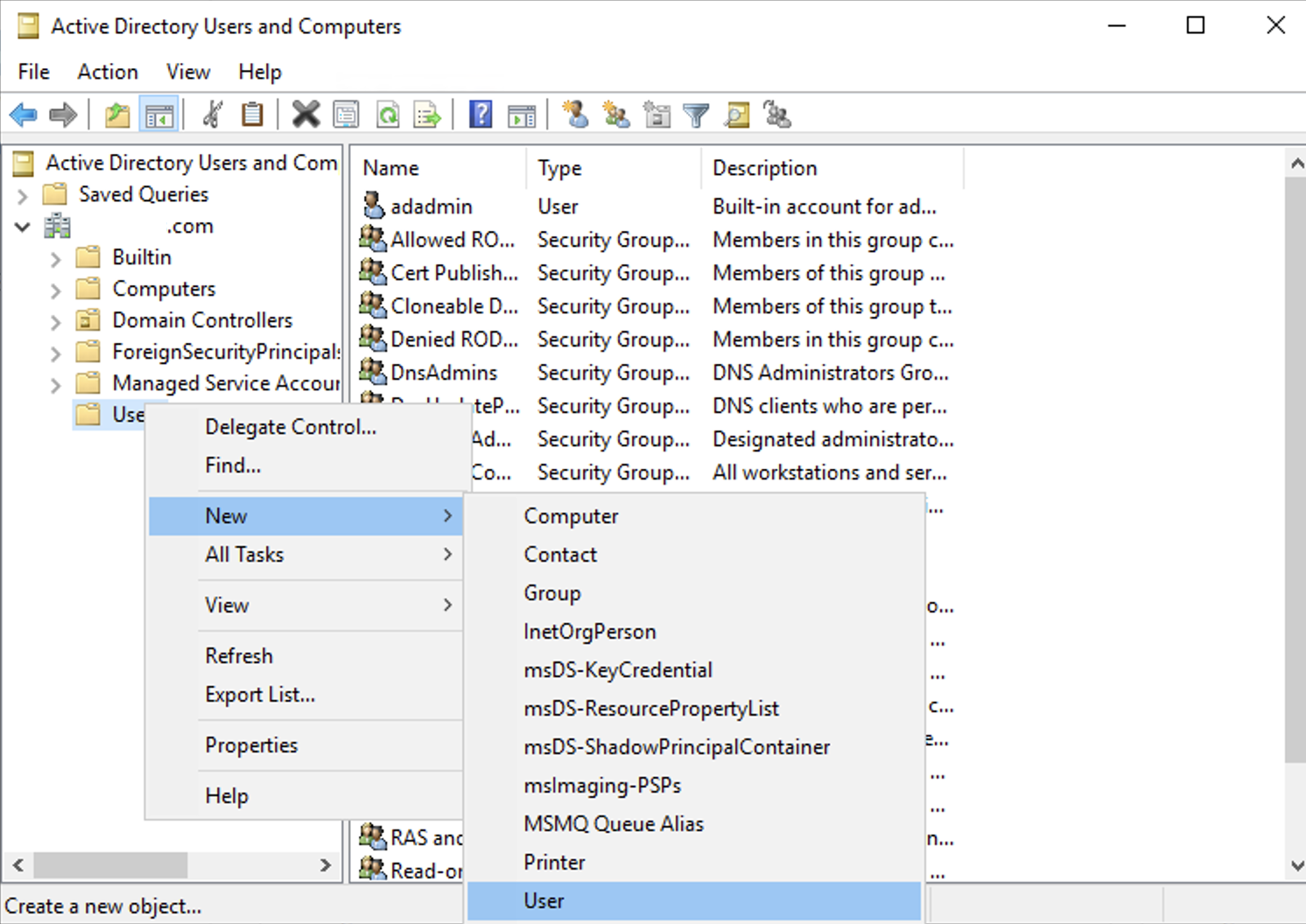Choose Delegate Control... from context menu
Image resolution: width=1306 pixels, height=924 pixels.
pos(305,426)
